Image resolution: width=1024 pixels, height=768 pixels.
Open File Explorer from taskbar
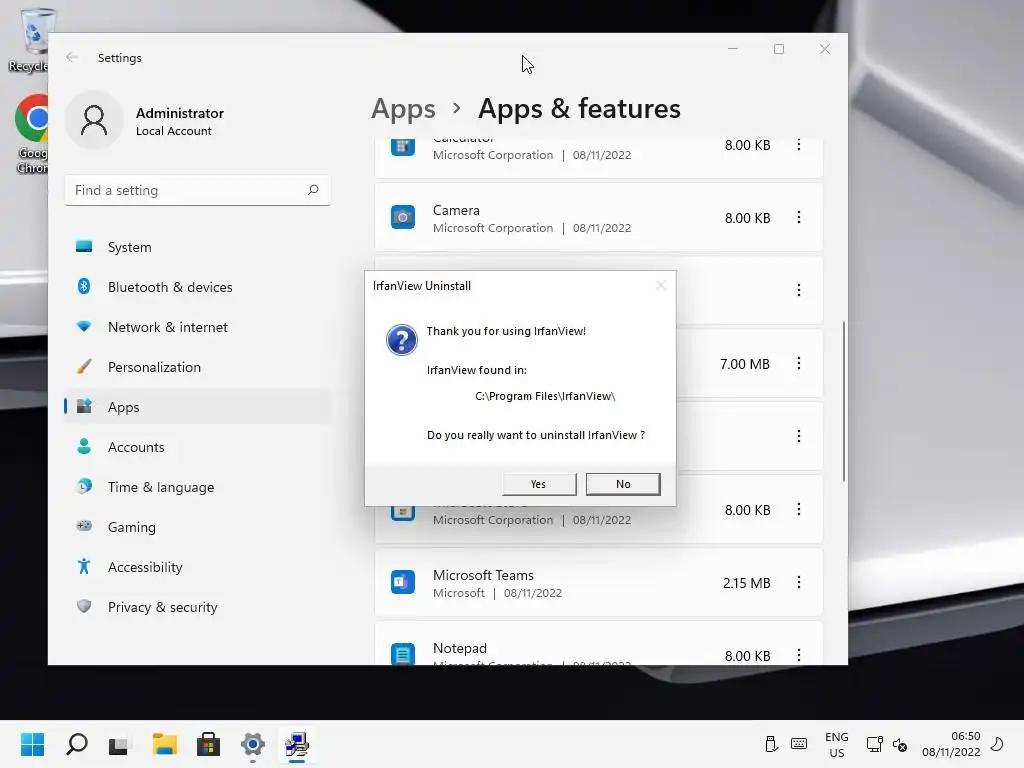tap(165, 744)
